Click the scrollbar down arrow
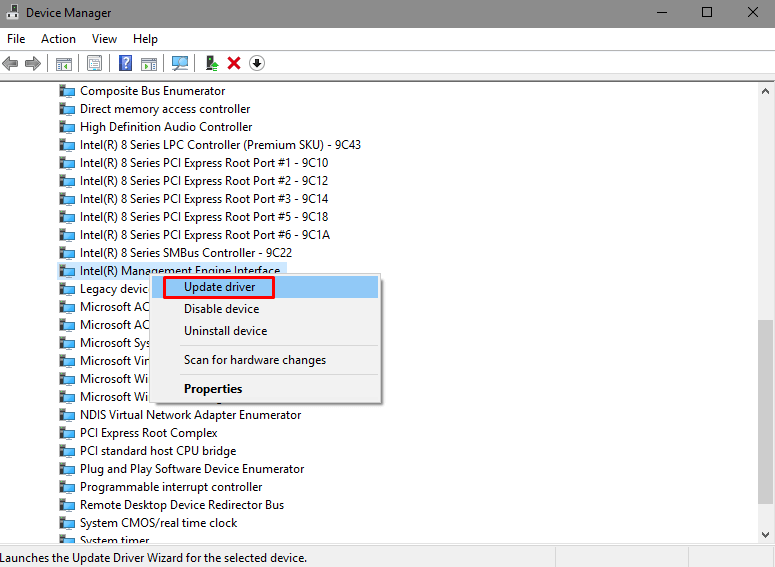This screenshot has width=775, height=567. (765, 535)
